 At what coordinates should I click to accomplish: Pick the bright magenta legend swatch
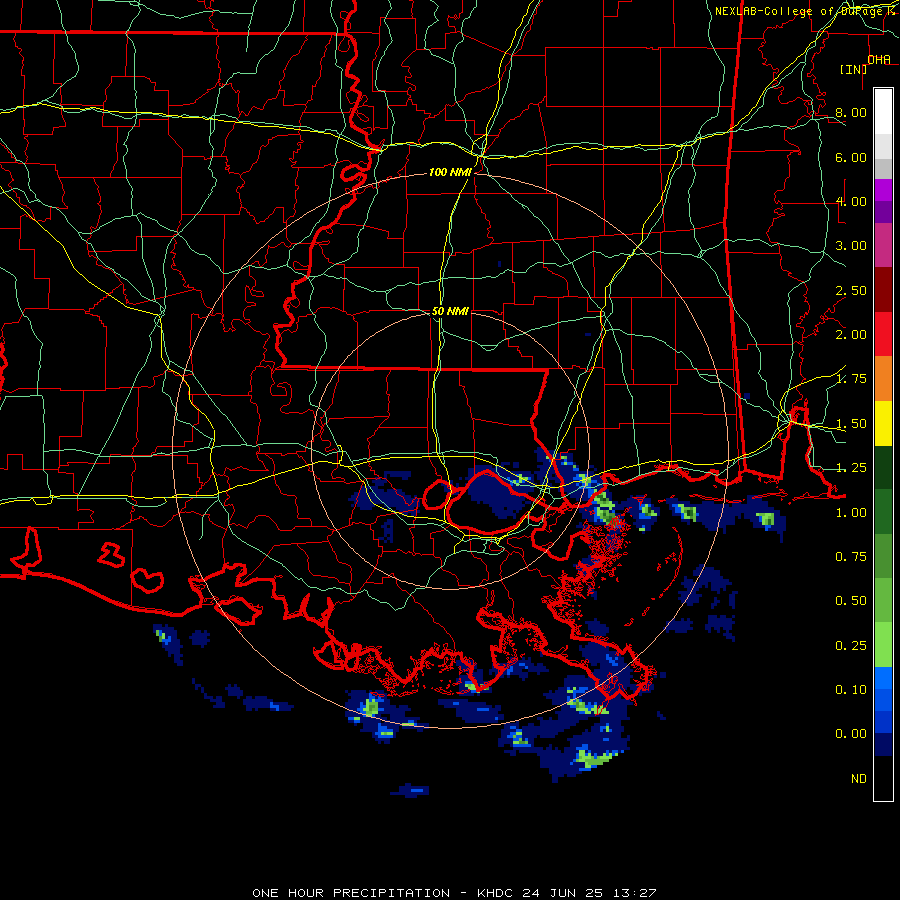tap(883, 190)
